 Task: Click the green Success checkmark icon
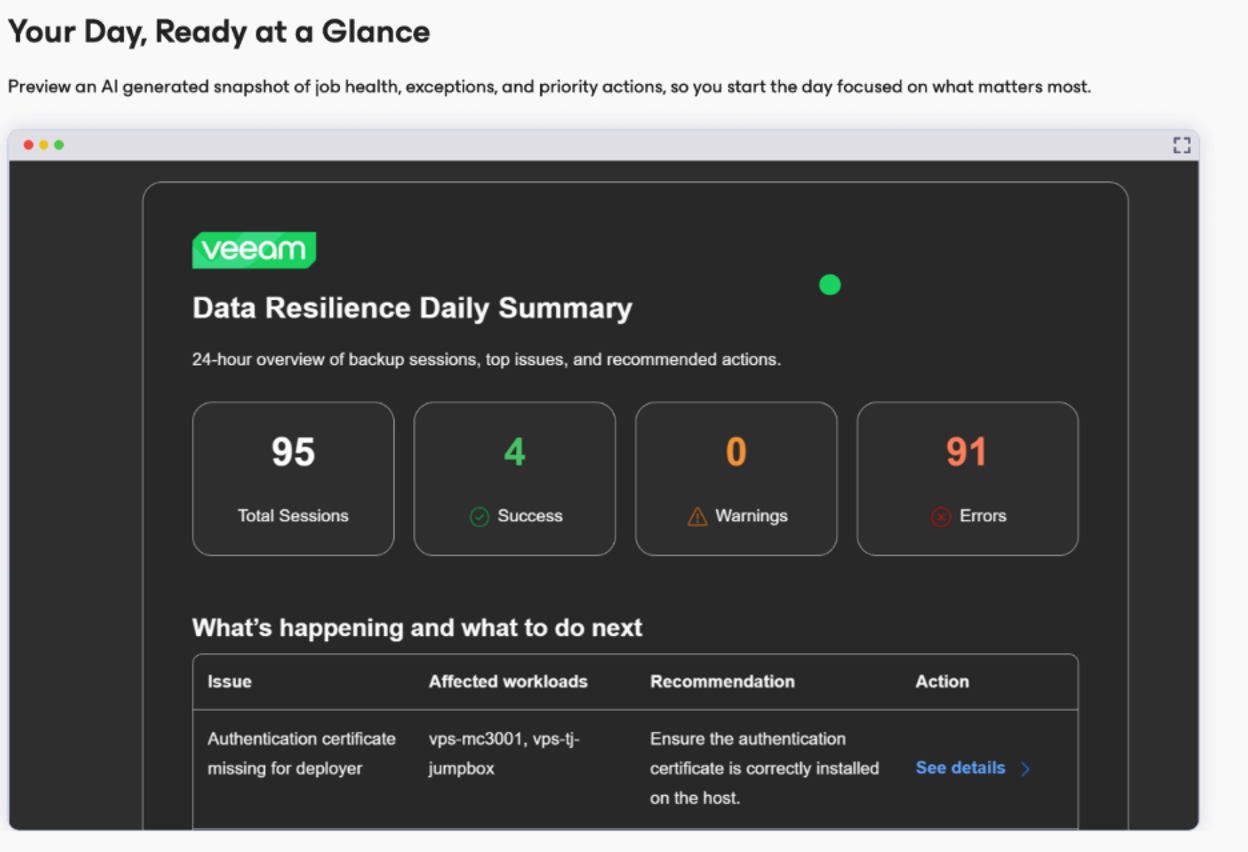point(479,516)
